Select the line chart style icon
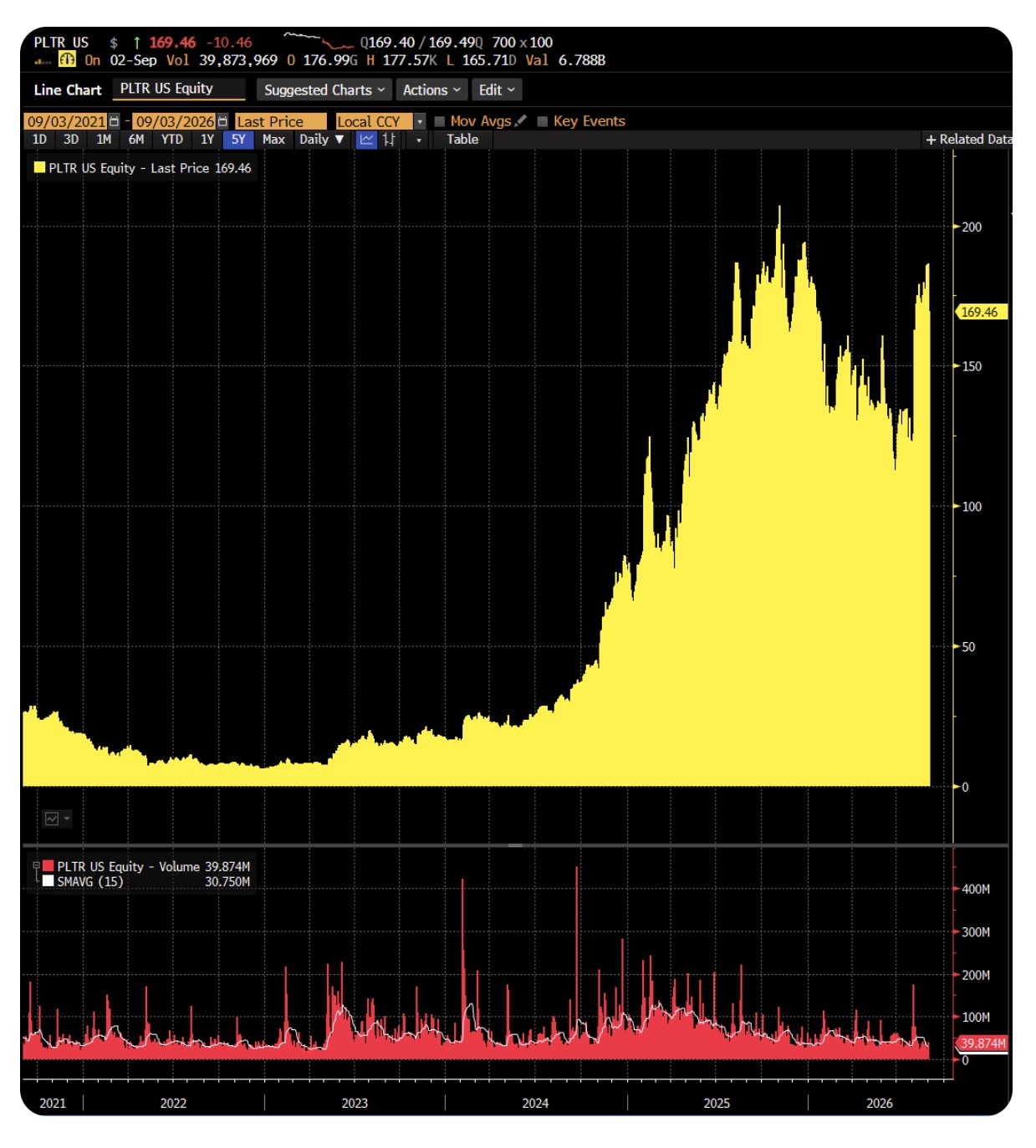This screenshot has height=1148, width=1036. [x=366, y=140]
